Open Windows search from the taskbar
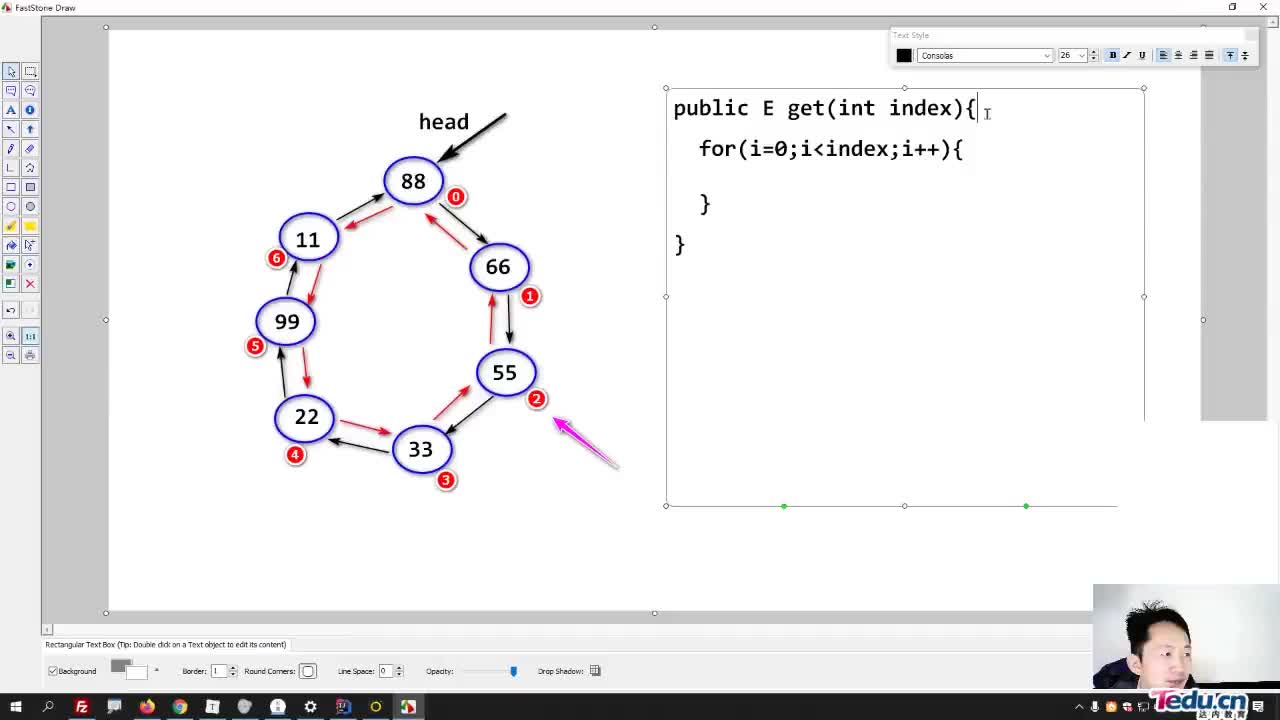This screenshot has height=720, width=1280. tap(48, 707)
